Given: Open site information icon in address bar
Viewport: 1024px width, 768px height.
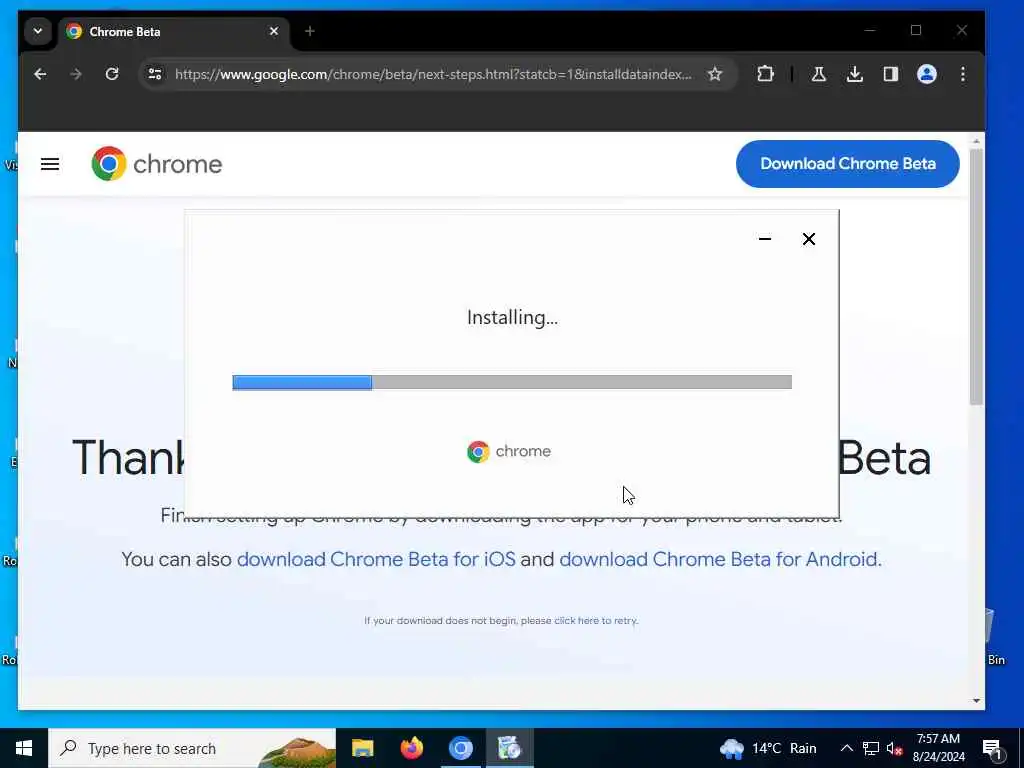Looking at the screenshot, I should click(155, 74).
